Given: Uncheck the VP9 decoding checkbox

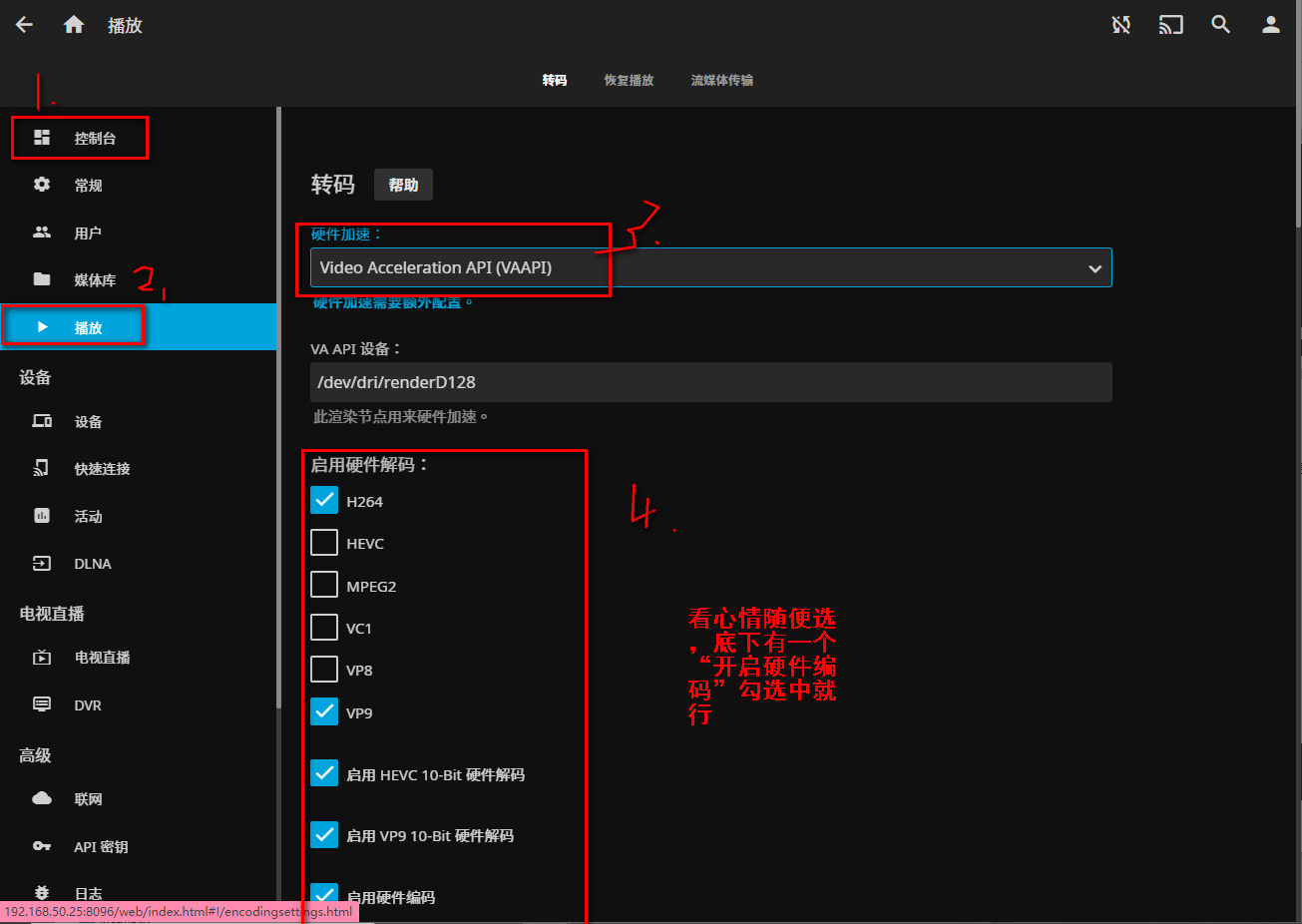Looking at the screenshot, I should click(x=324, y=711).
